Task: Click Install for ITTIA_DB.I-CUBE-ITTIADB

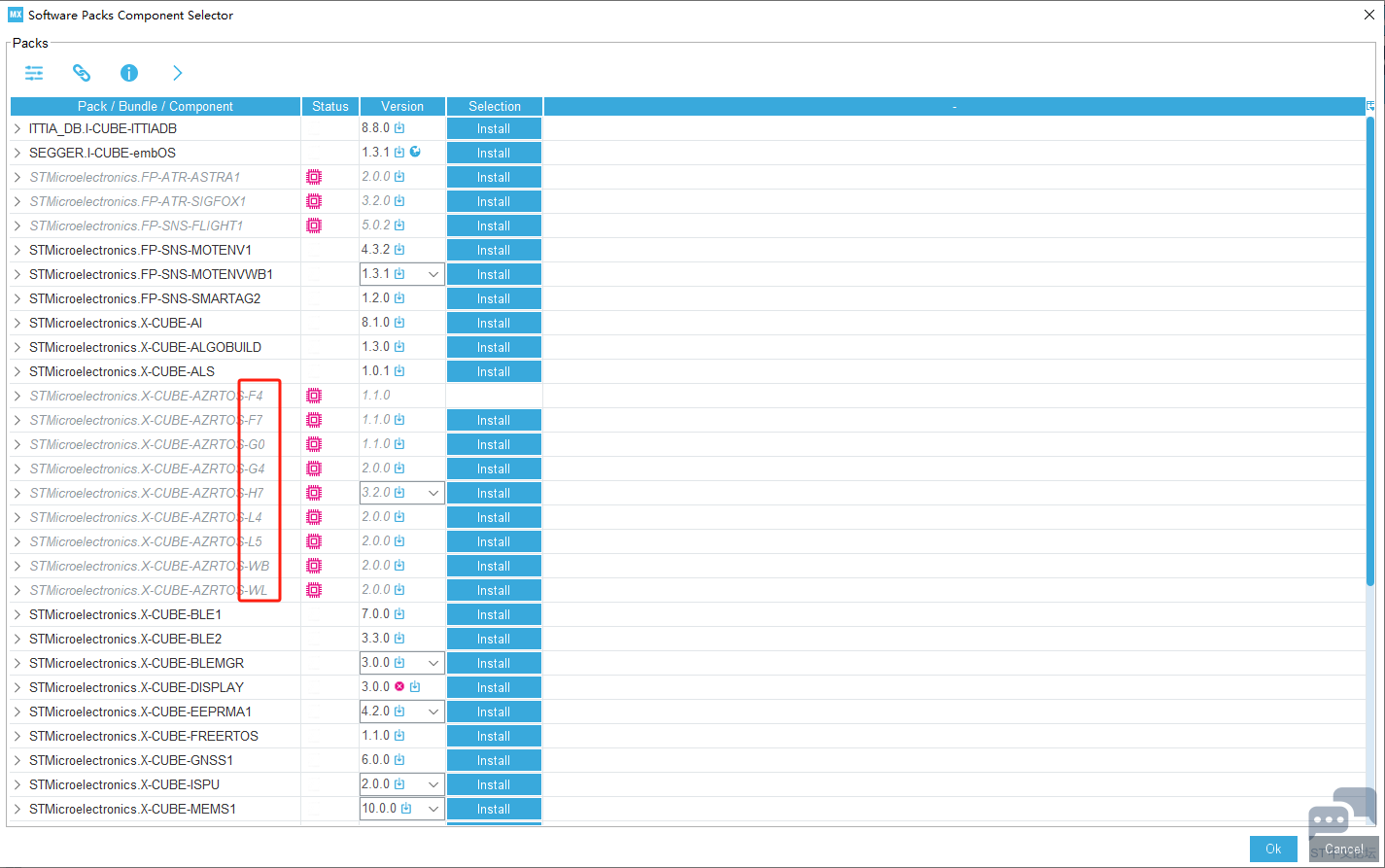Action: tap(494, 128)
